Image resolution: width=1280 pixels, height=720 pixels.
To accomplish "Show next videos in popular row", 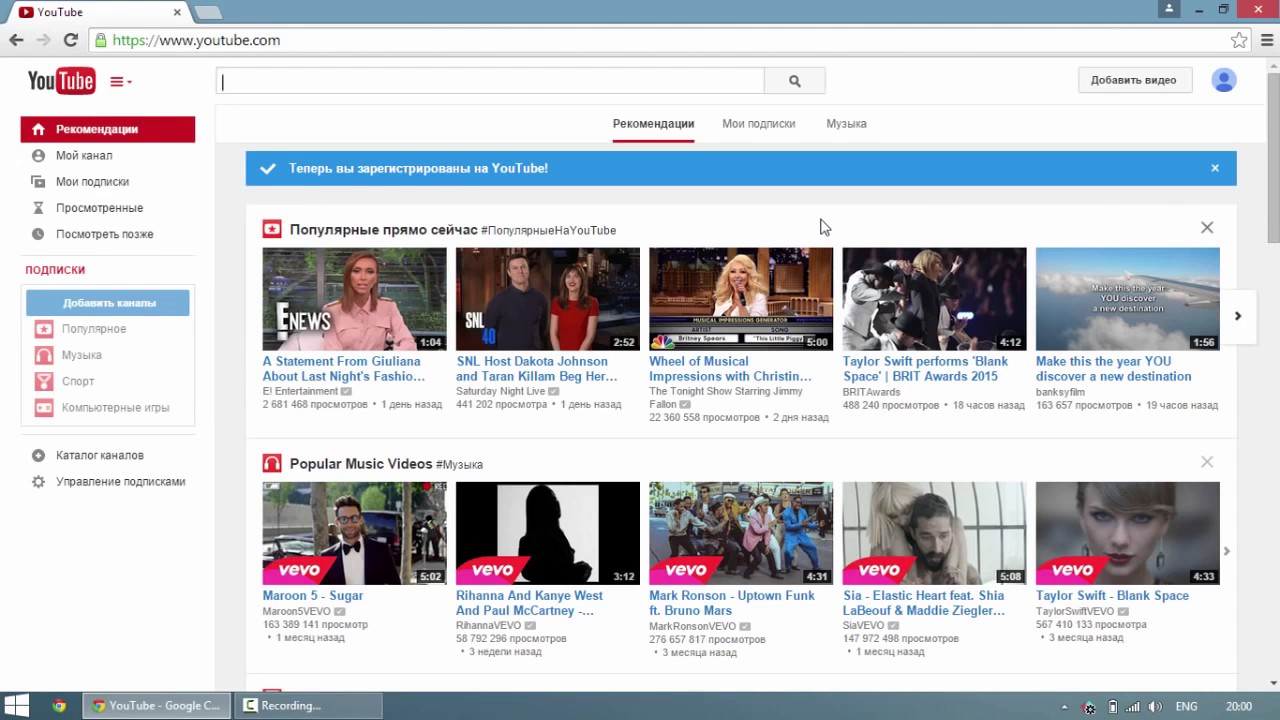I will point(1237,316).
